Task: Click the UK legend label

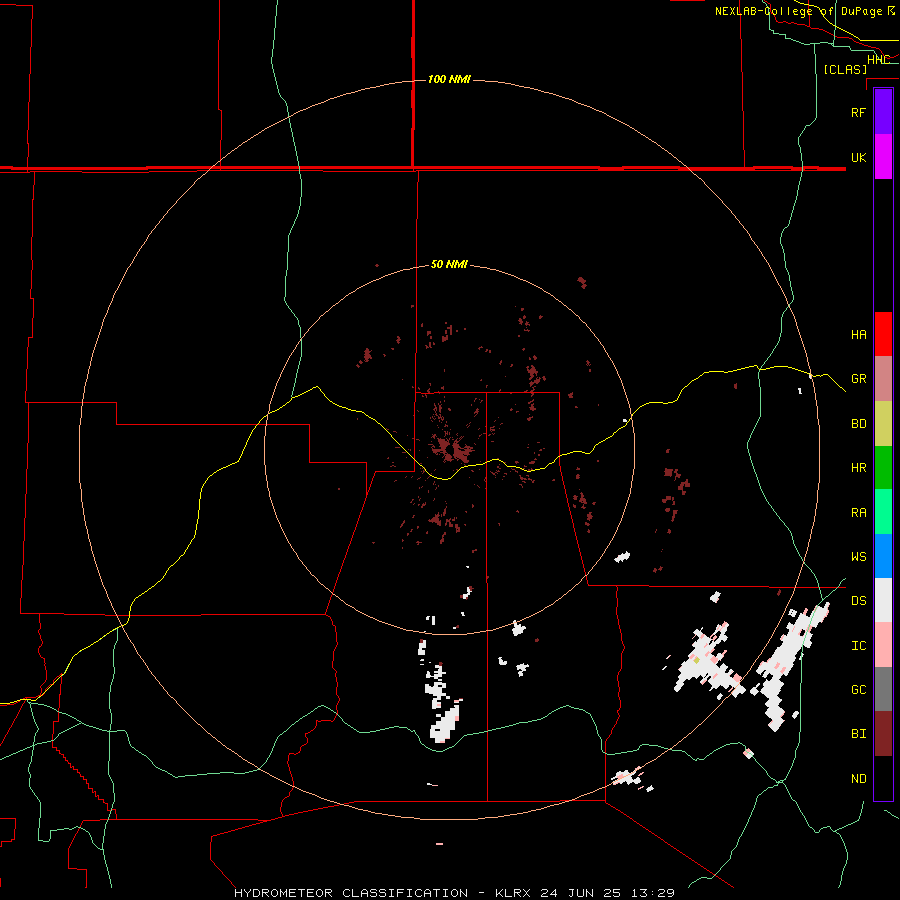Action: [858, 157]
